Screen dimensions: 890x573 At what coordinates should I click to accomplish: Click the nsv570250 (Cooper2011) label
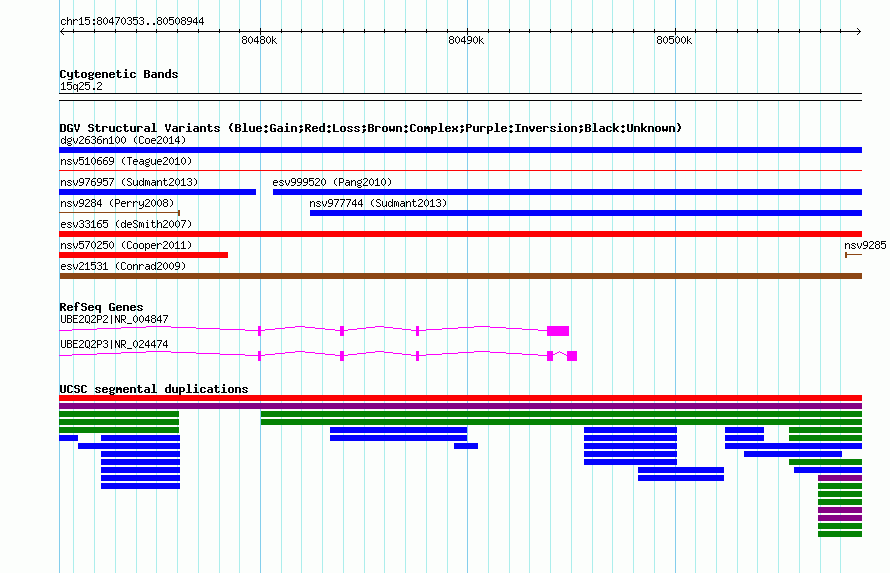[126, 245]
